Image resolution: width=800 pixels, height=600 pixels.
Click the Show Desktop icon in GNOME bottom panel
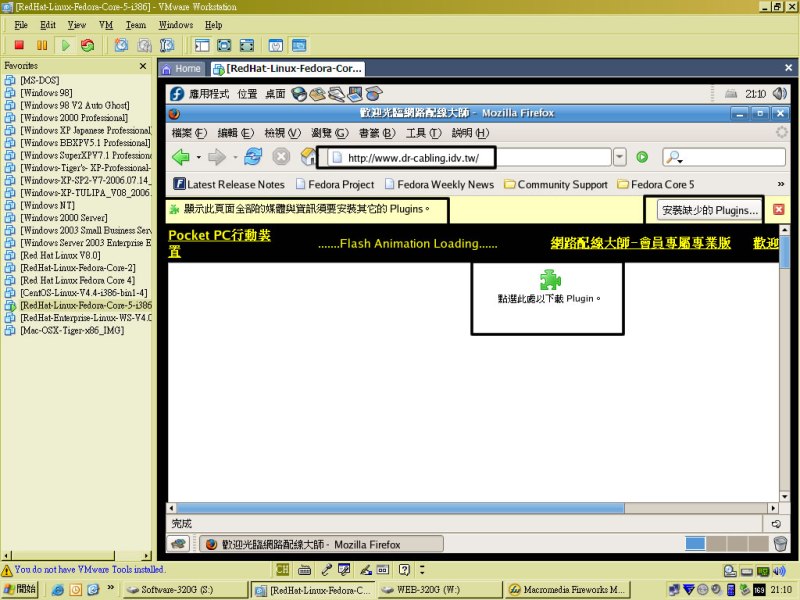pos(178,544)
